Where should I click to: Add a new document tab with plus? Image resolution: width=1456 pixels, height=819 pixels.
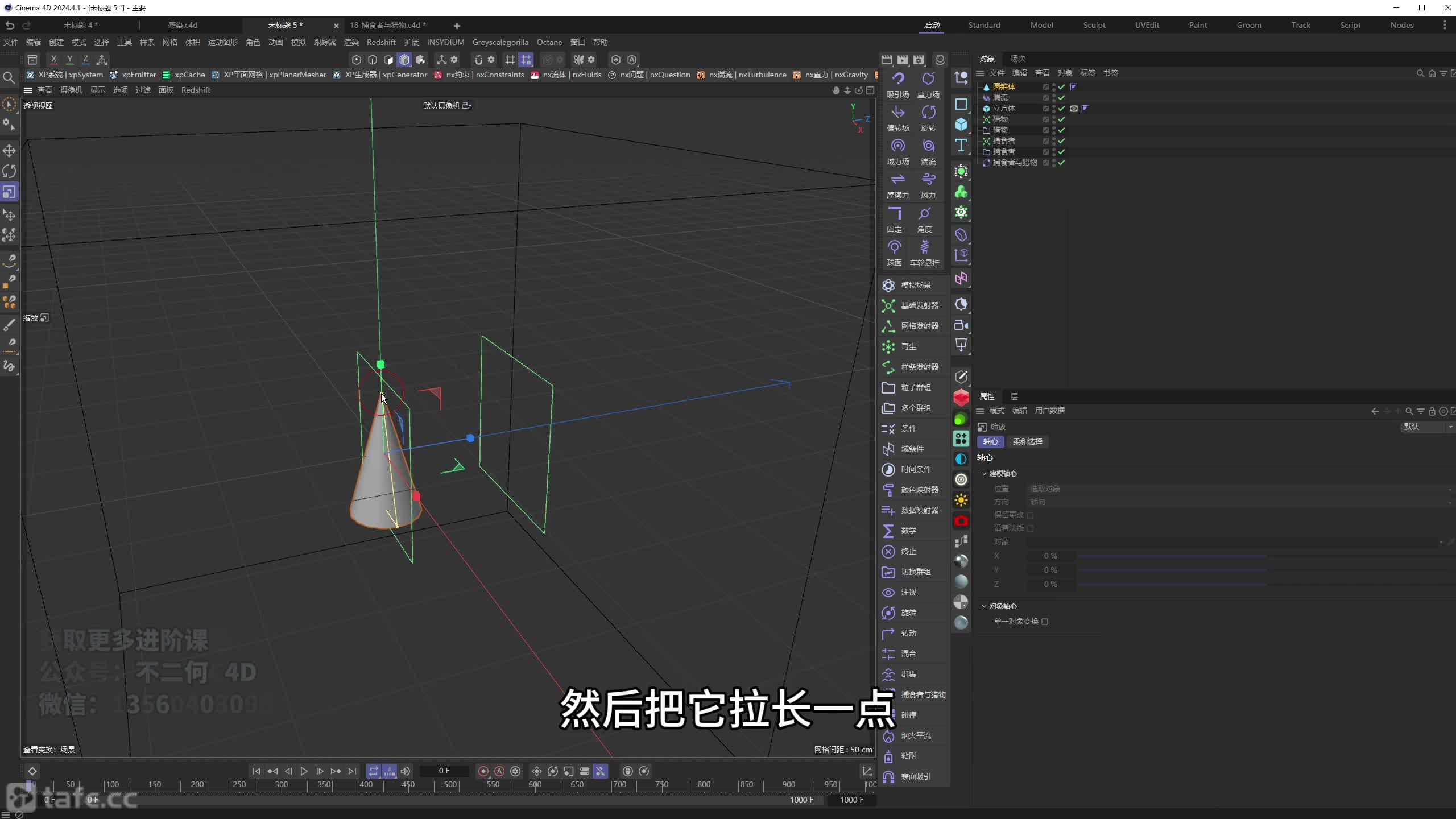tap(457, 26)
